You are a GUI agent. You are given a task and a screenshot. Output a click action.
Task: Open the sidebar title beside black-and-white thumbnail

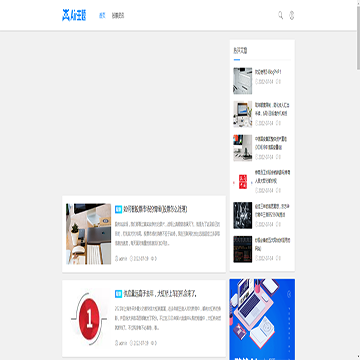click(272, 210)
